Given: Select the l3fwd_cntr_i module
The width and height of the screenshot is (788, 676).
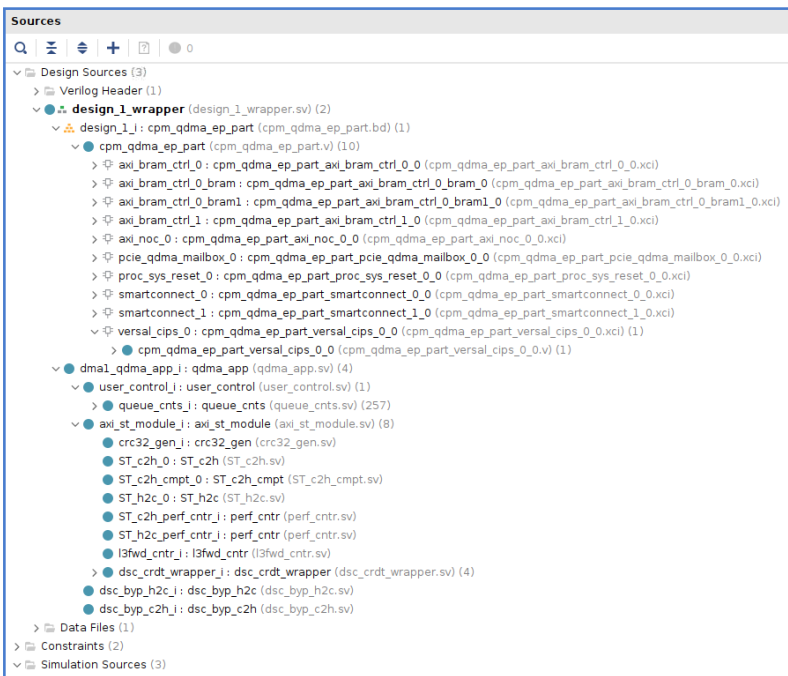Looking at the screenshot, I should coord(224,554).
